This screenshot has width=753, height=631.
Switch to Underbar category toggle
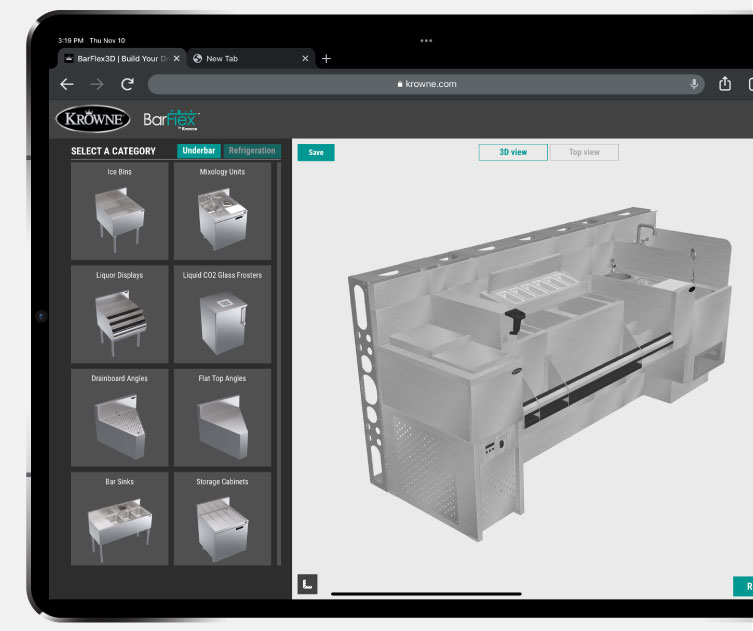coord(199,151)
